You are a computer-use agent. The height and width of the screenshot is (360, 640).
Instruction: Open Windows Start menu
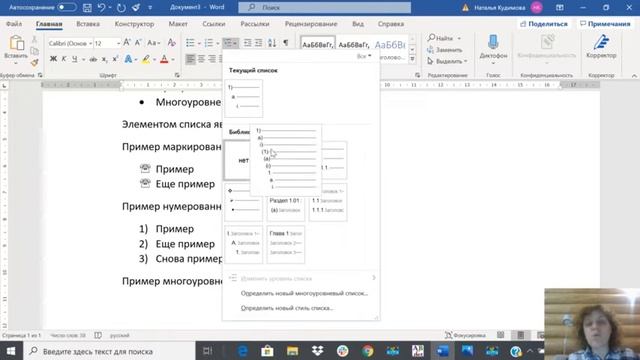point(11,351)
